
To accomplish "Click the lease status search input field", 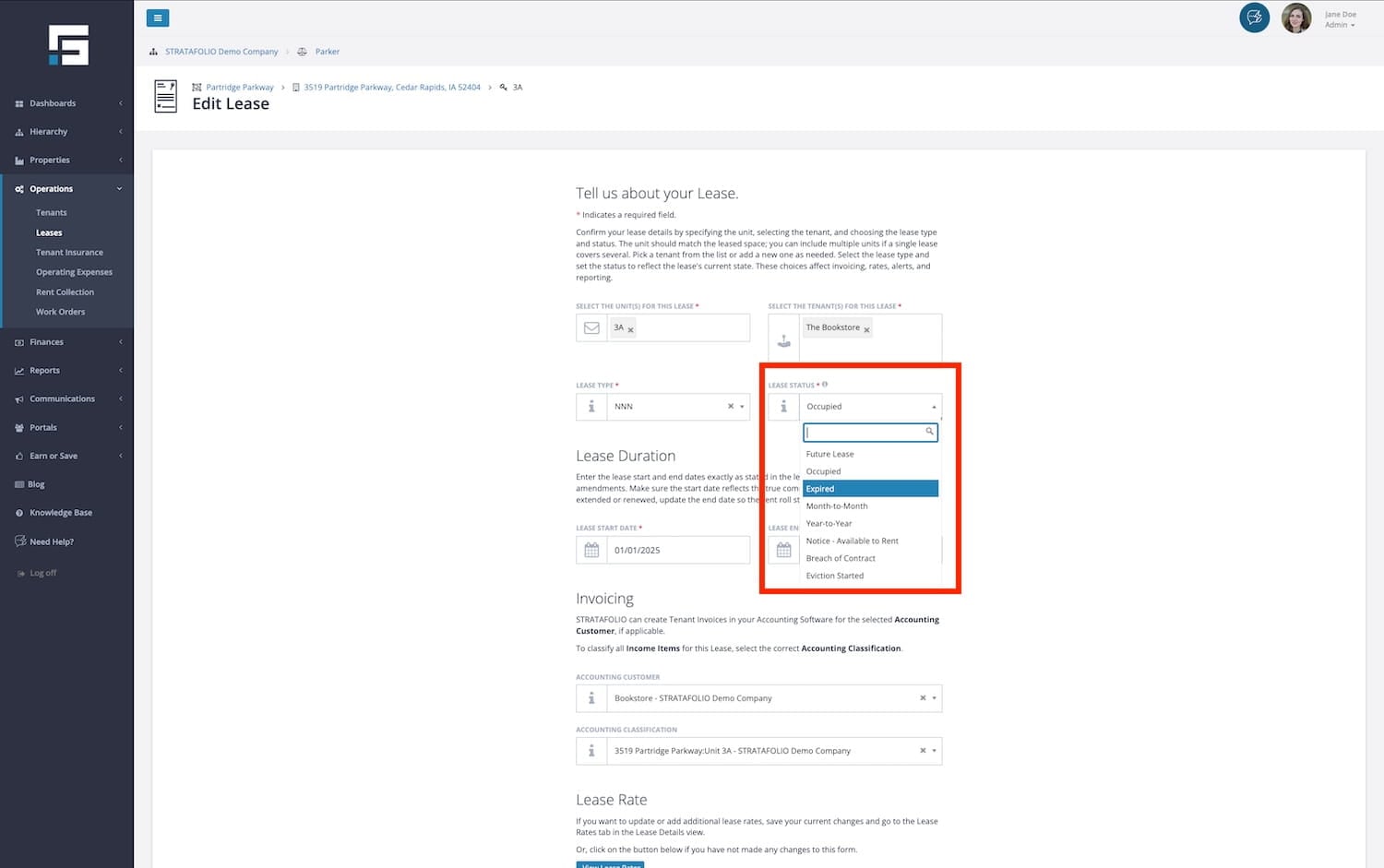I will (x=865, y=432).
